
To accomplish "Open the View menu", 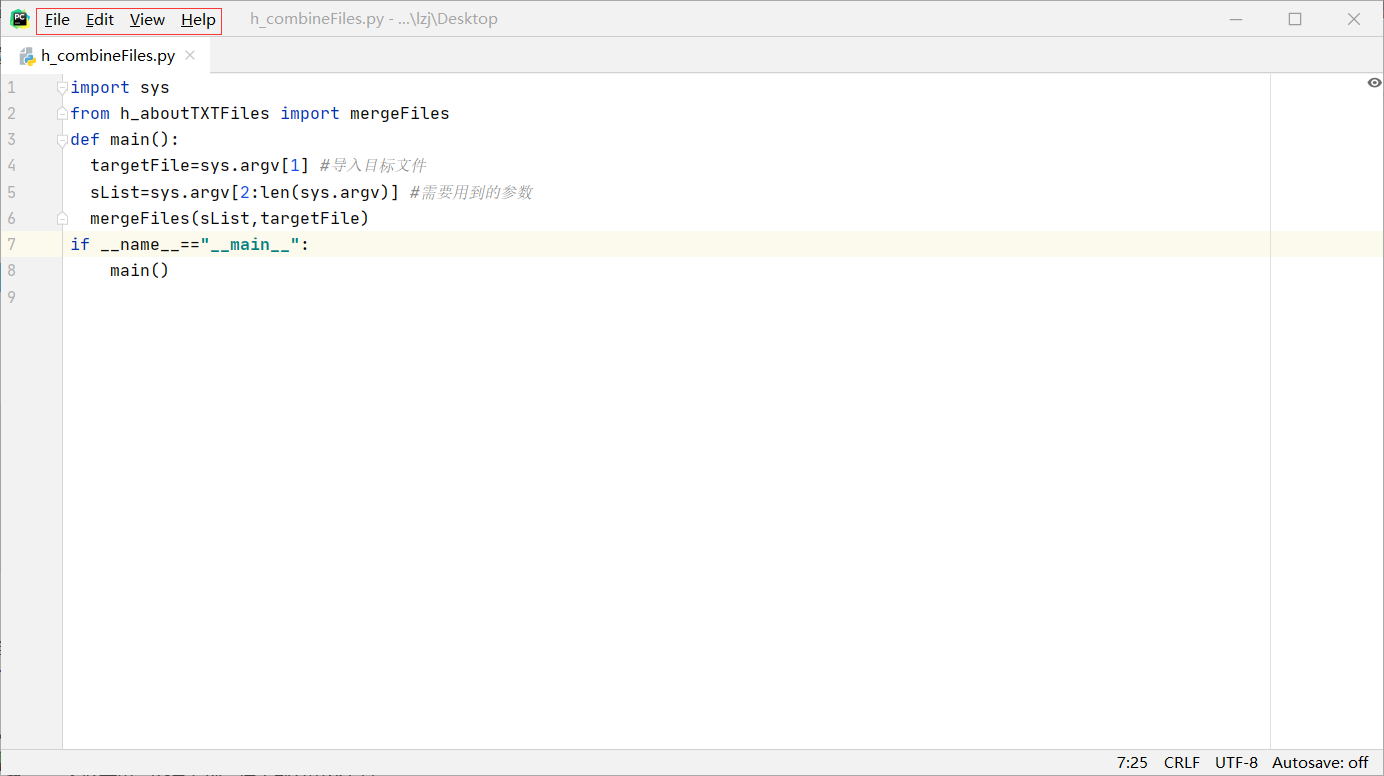I will pos(147,20).
